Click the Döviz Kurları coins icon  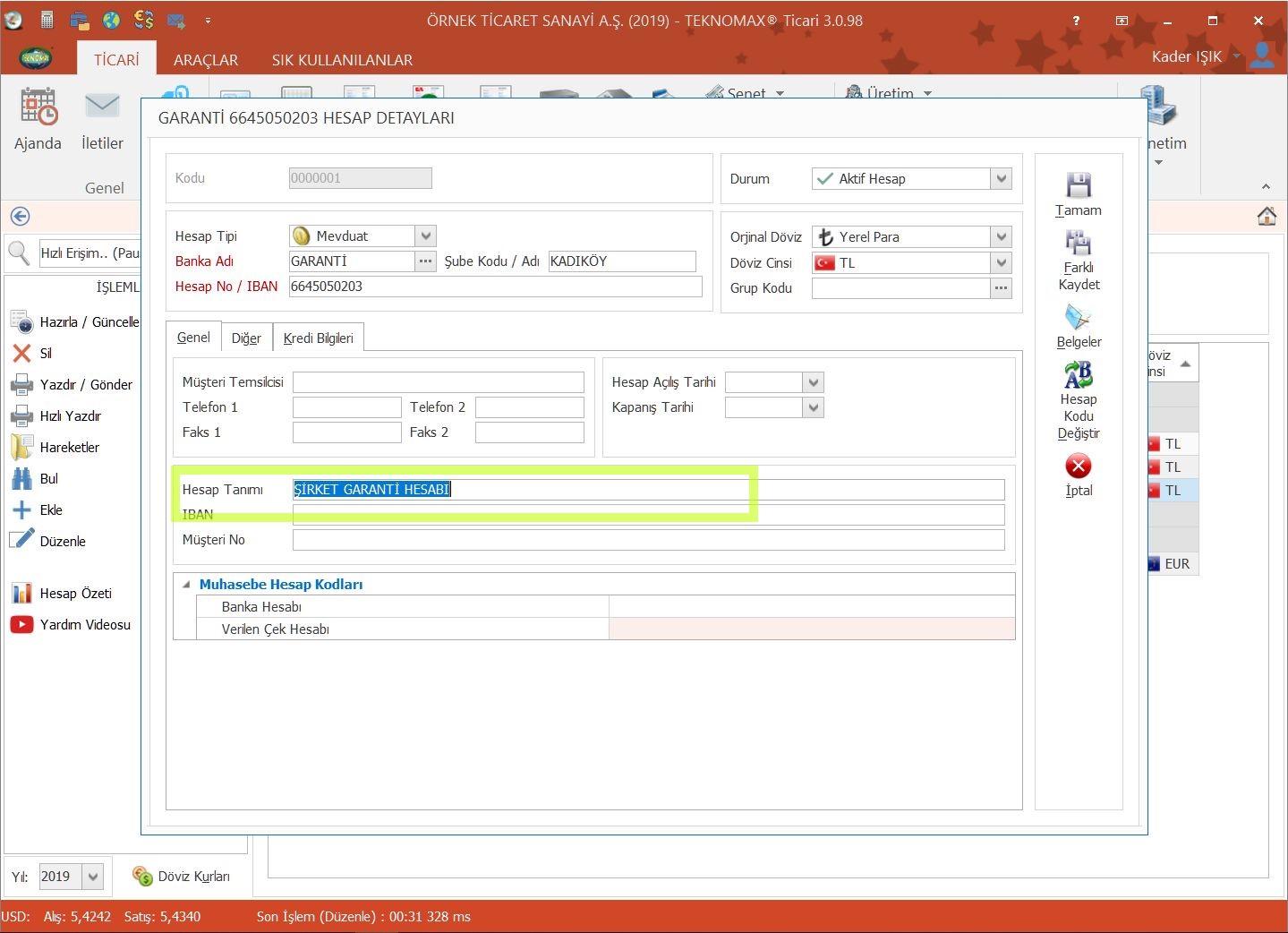(x=142, y=876)
